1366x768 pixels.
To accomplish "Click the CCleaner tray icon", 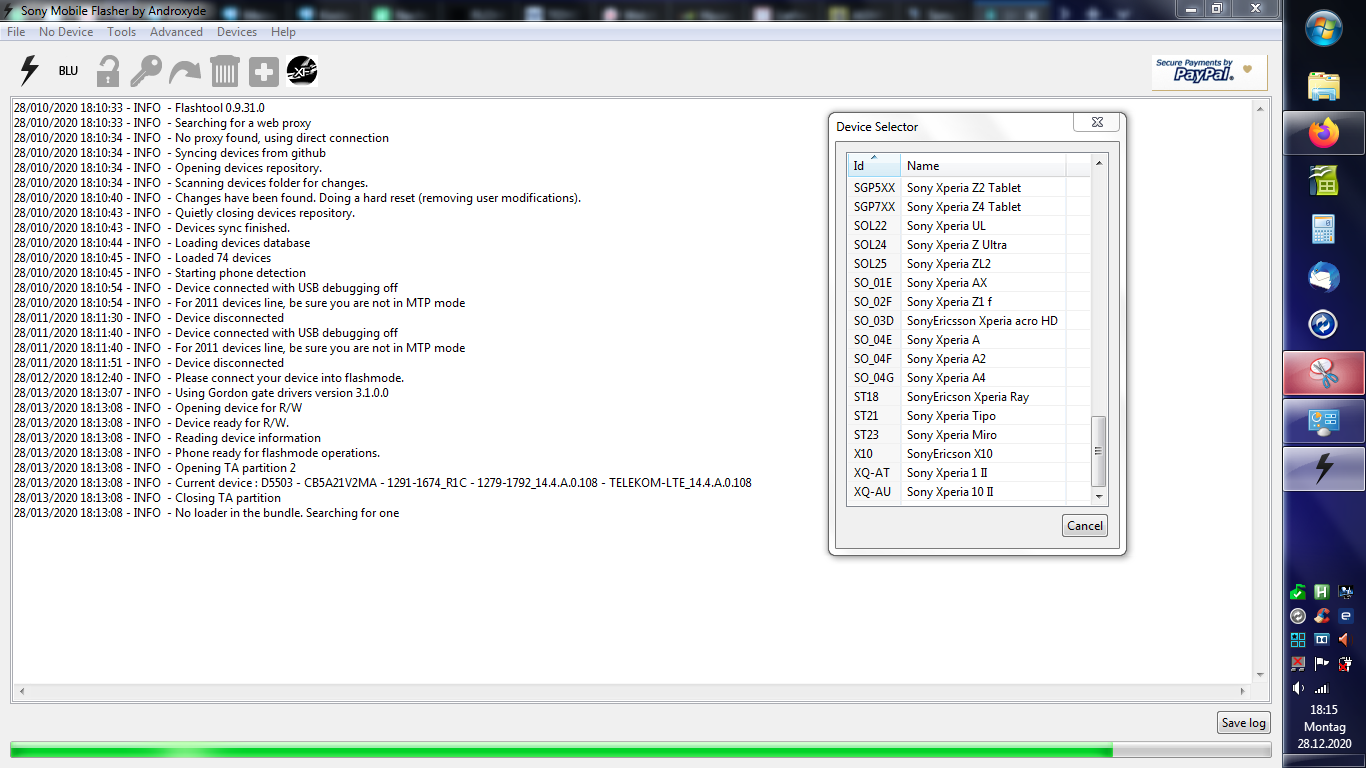I will point(1322,616).
